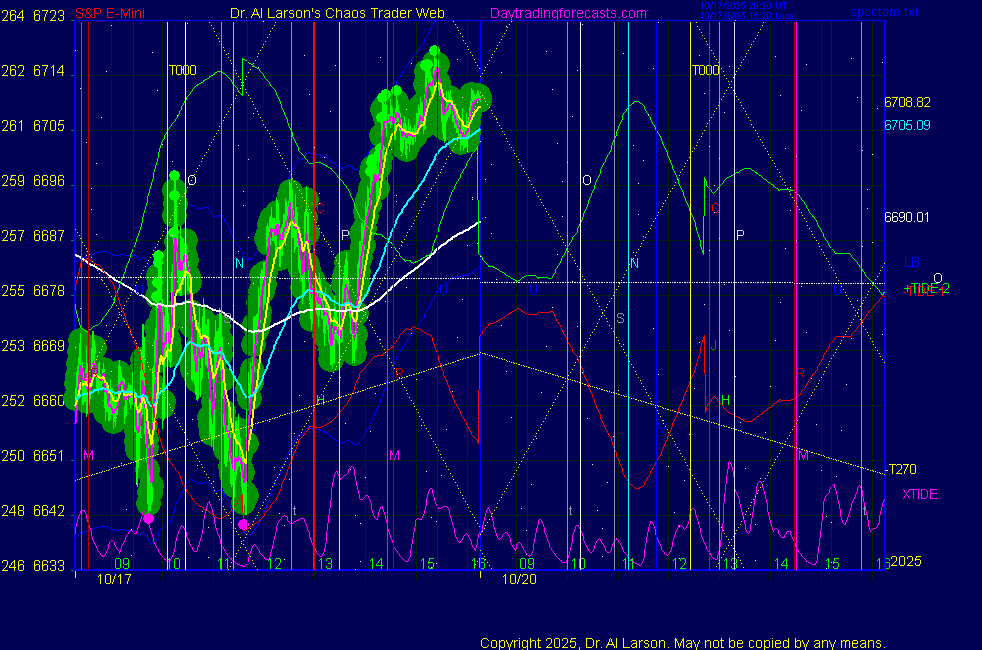The width and height of the screenshot is (982, 650).
Task: Click the magenta dot near the 09:30 low
Action: 149,518
